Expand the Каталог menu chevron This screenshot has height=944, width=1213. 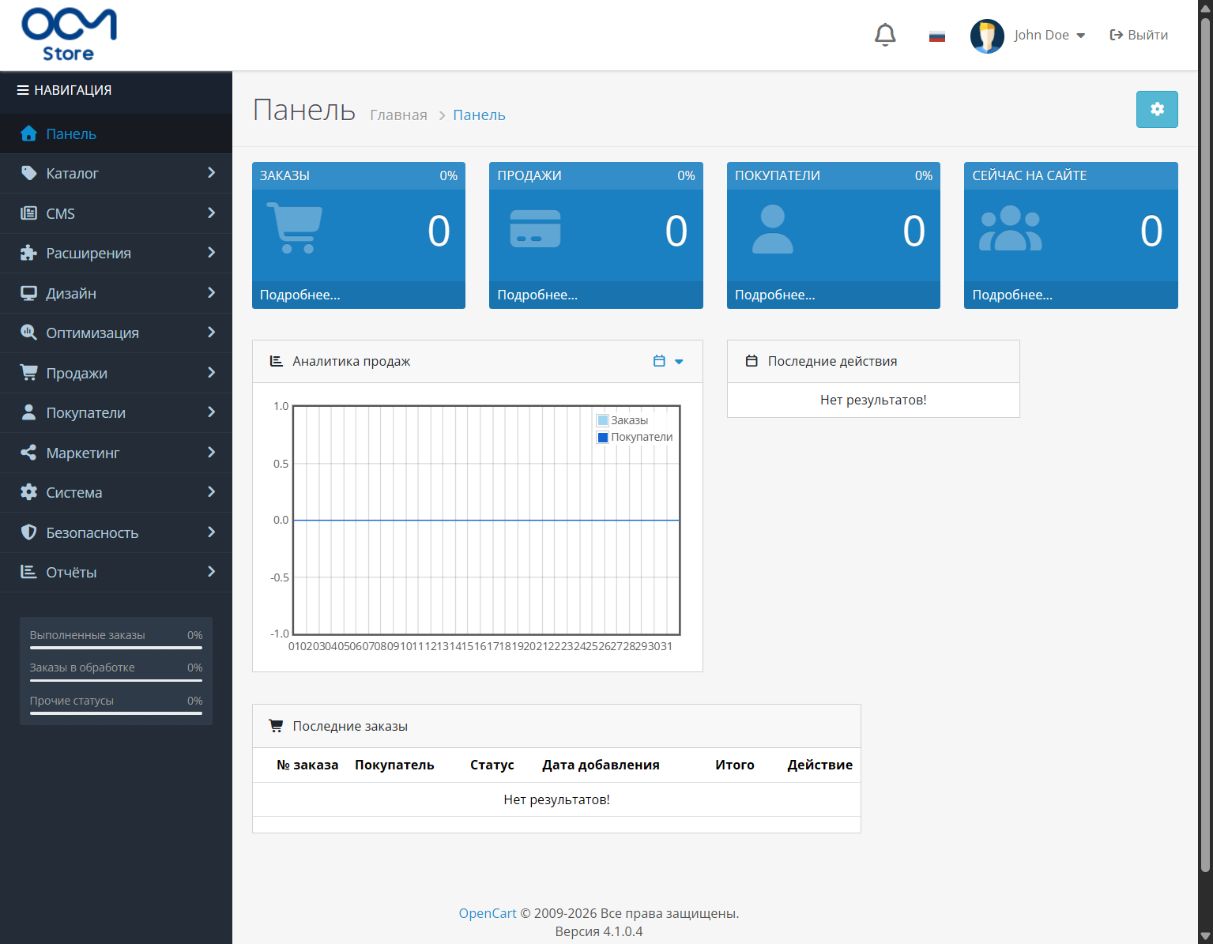(x=211, y=173)
